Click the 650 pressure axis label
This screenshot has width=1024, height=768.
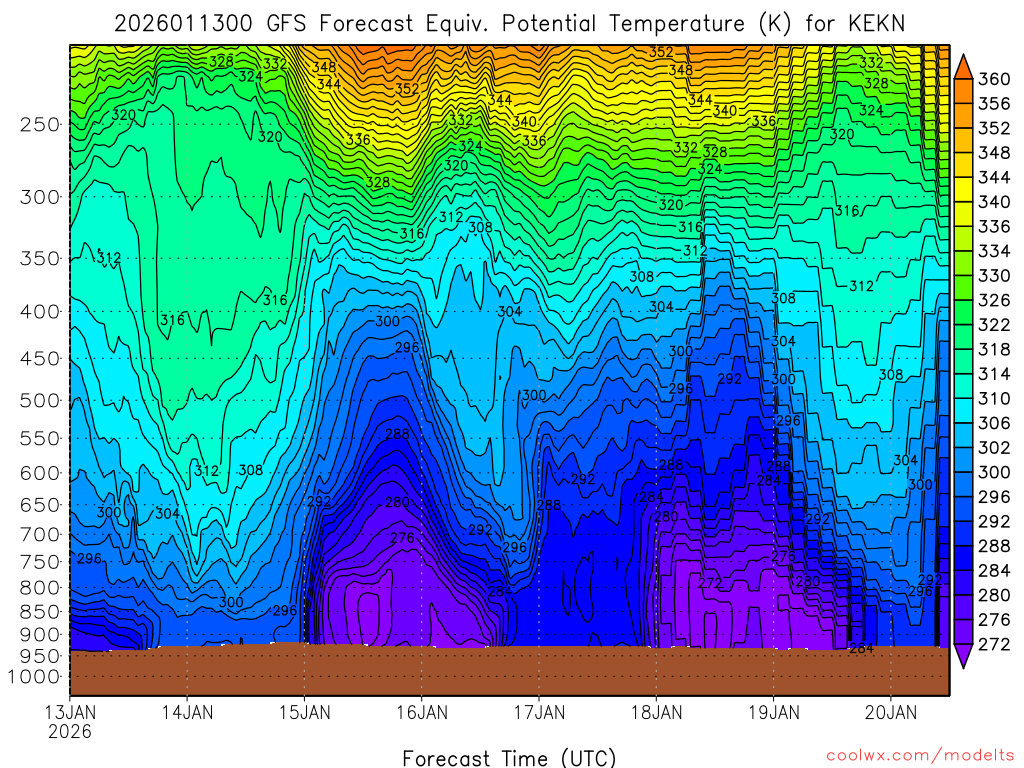tap(40, 505)
